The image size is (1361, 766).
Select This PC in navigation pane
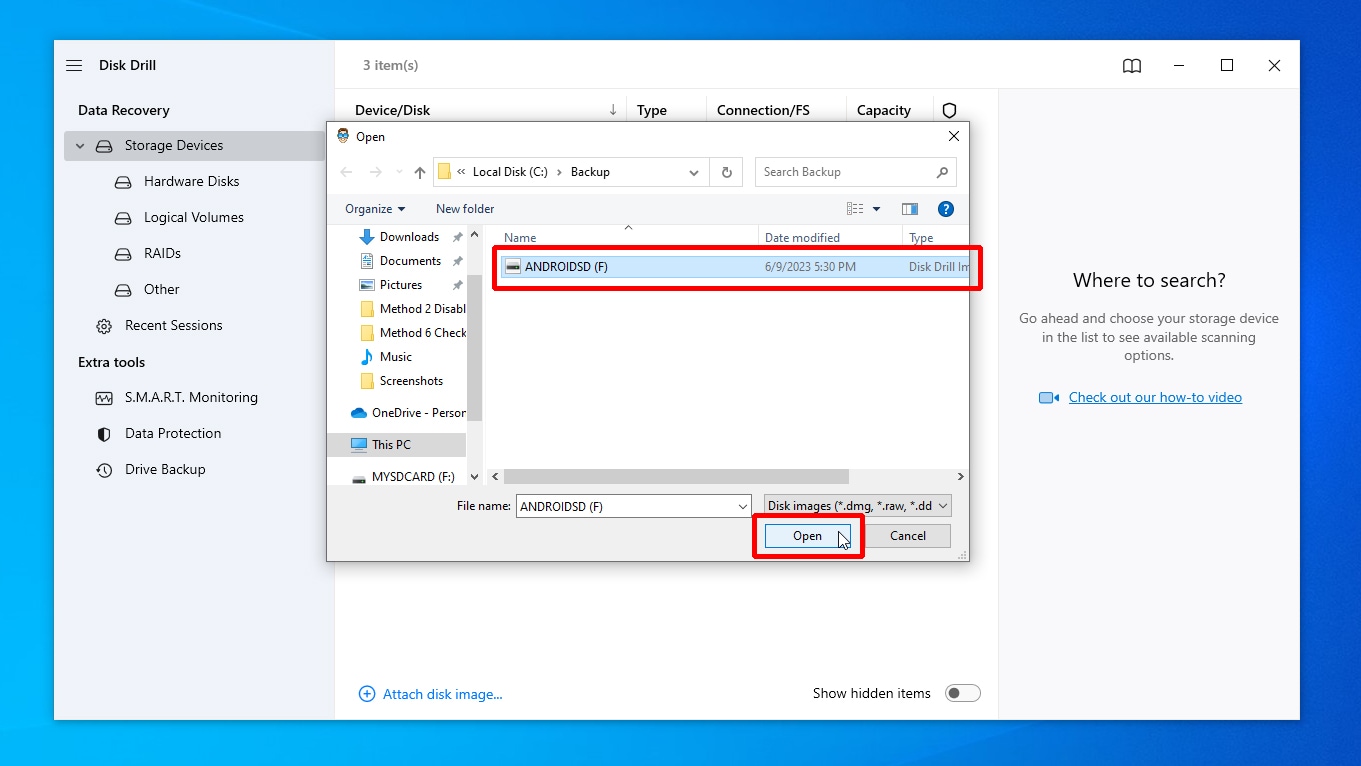click(x=390, y=445)
